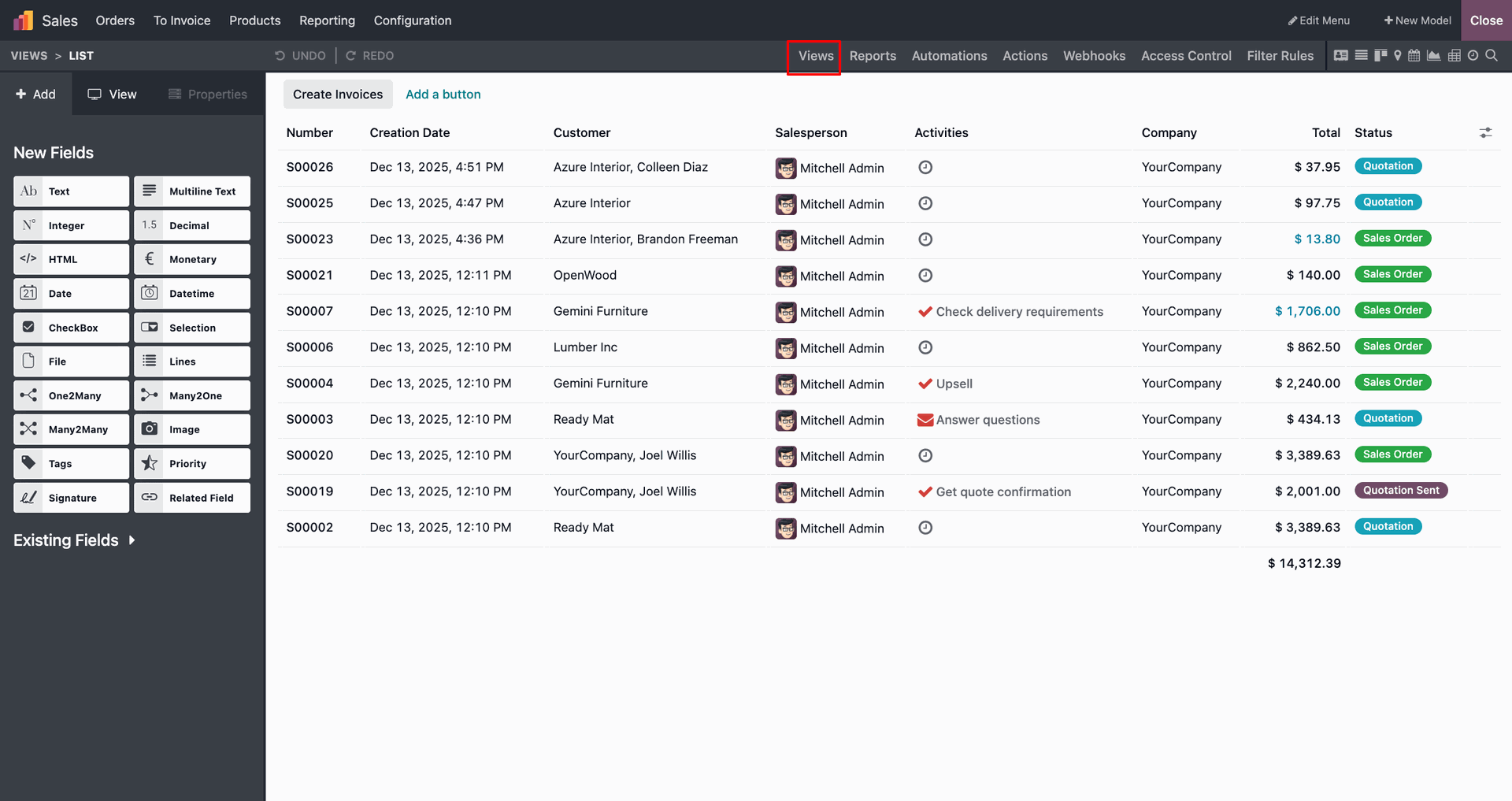Viewport: 1512px width, 801px height.
Task: Add a Lines field
Action: point(192,362)
